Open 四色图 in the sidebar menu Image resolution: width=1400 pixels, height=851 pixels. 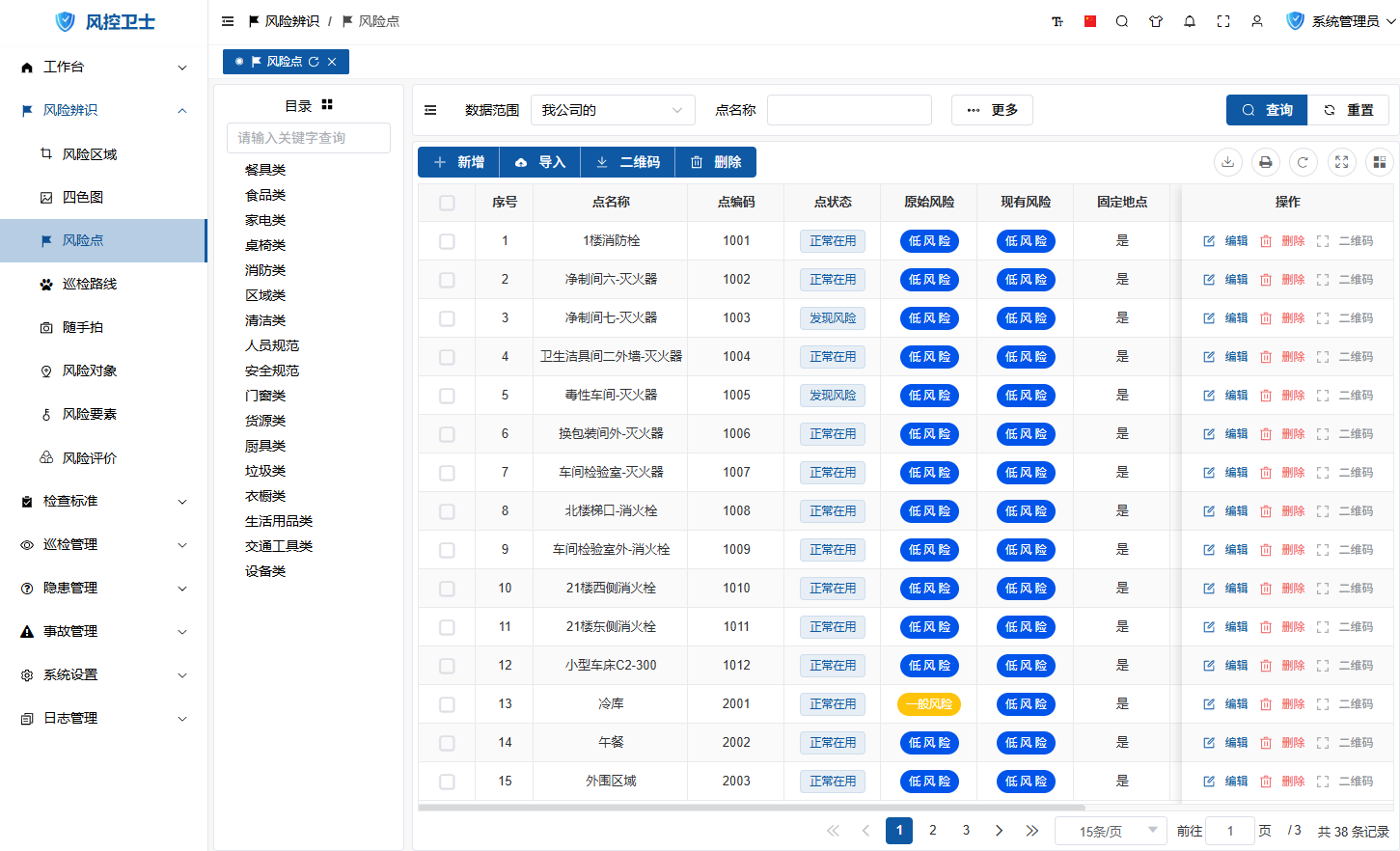83,197
